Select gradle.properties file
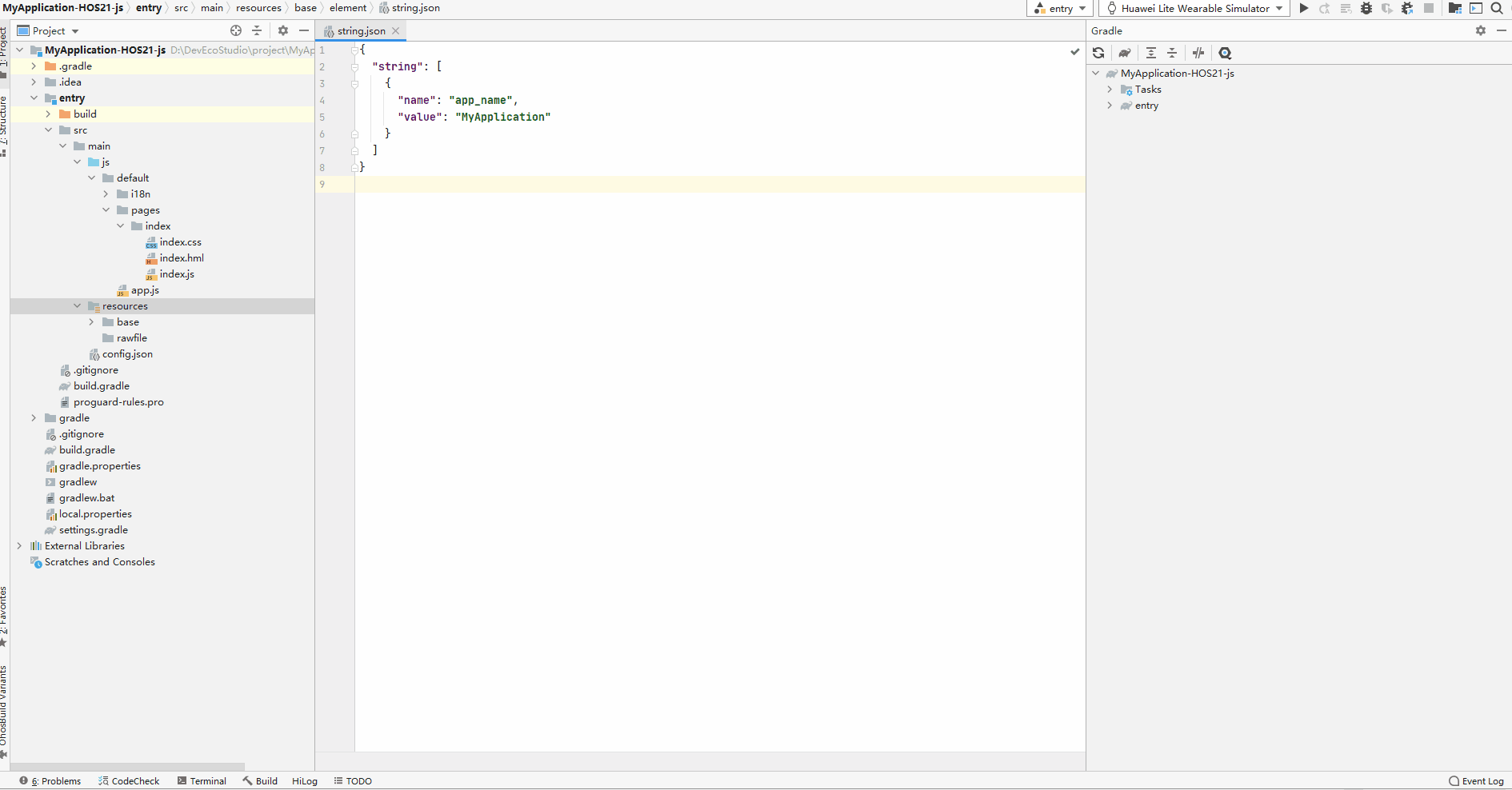The image size is (1512, 790). tap(99, 465)
